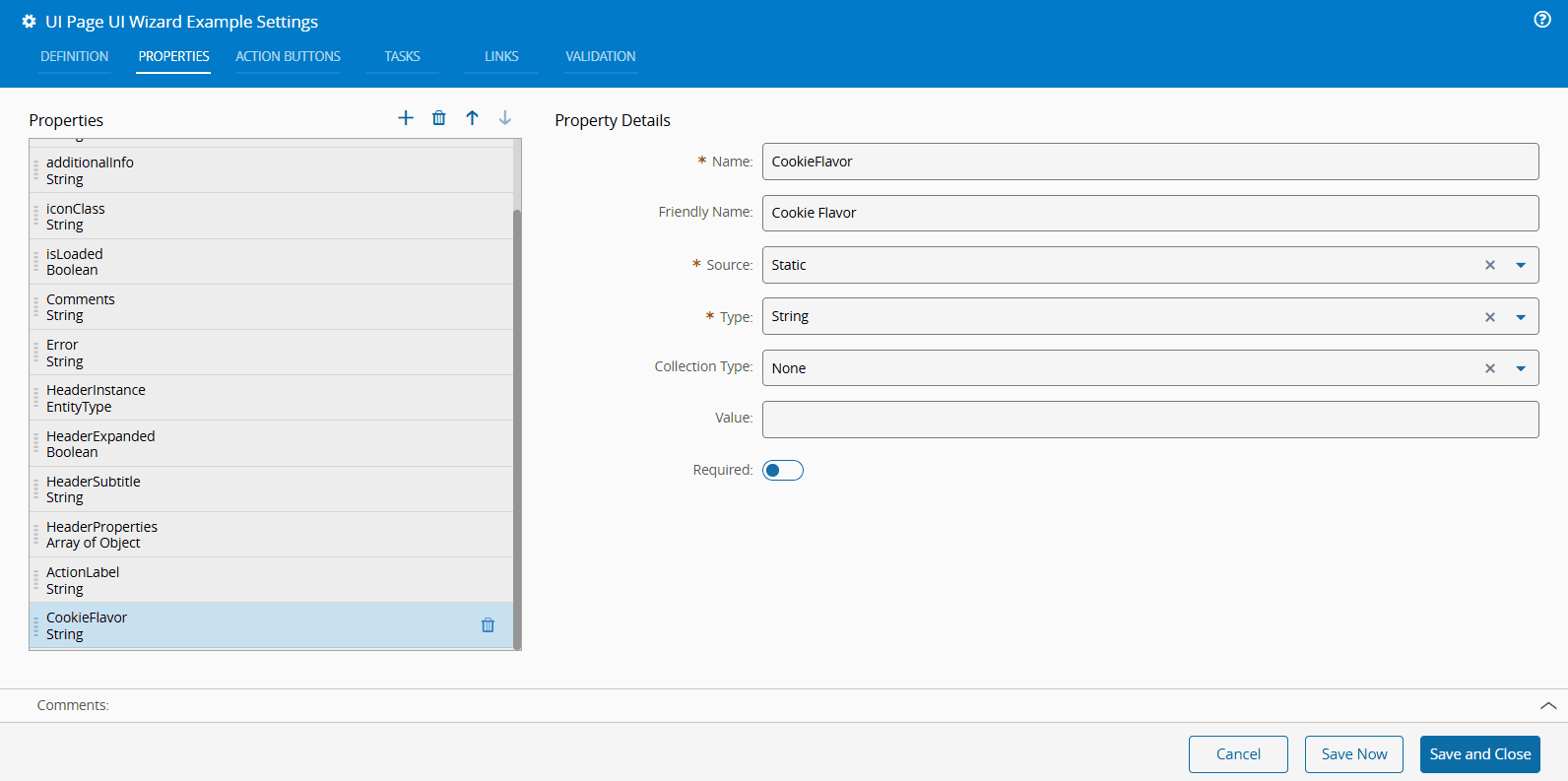Move selected property up with arrow icon
This screenshot has width=1568, height=781.
tap(473, 118)
